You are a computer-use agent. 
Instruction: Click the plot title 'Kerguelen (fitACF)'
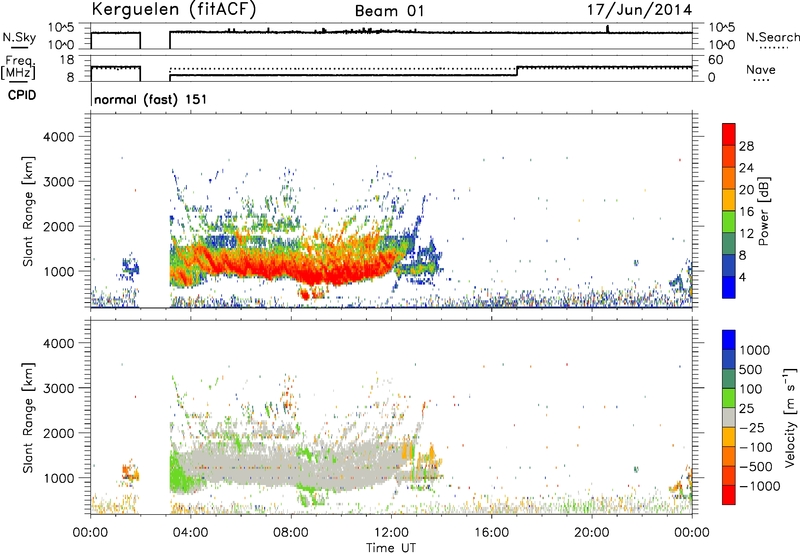tap(173, 9)
